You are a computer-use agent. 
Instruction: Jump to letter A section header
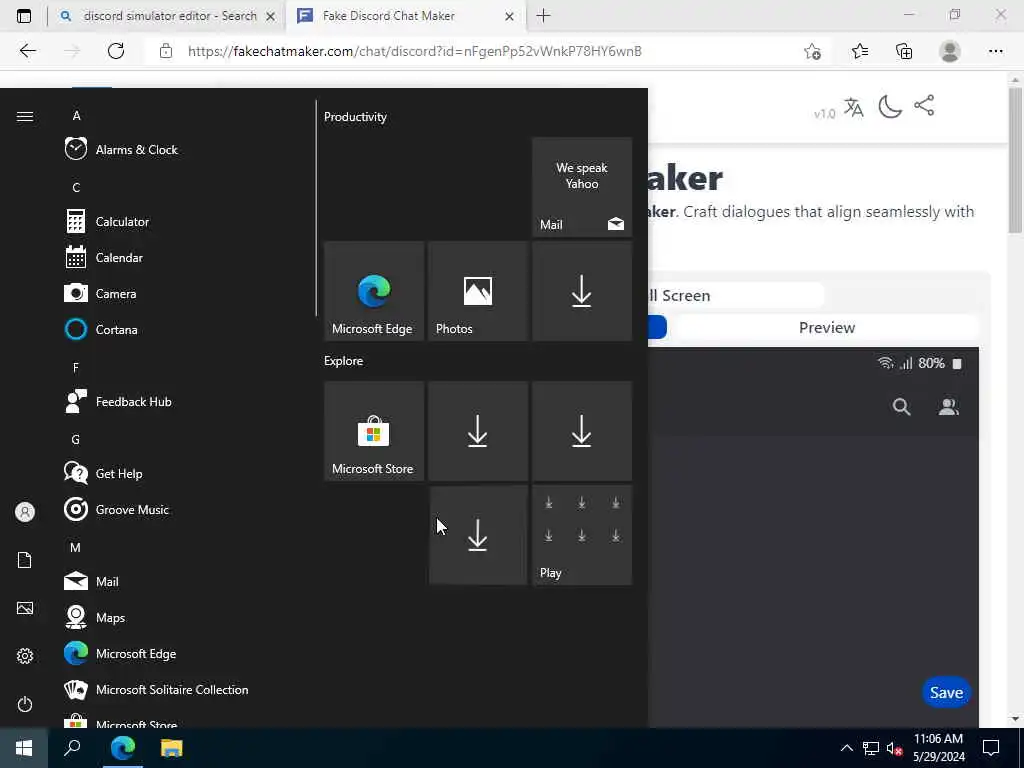click(x=76, y=116)
